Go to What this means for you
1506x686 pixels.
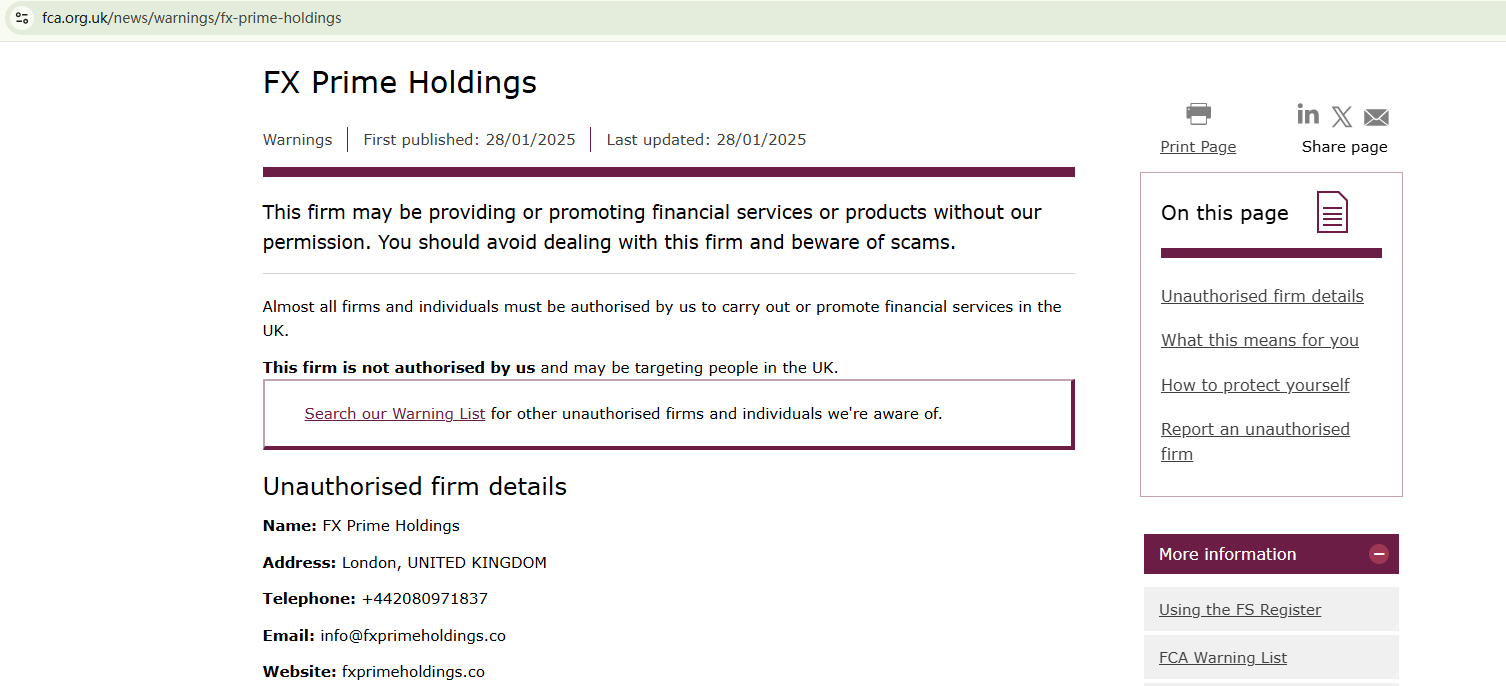tap(1260, 340)
